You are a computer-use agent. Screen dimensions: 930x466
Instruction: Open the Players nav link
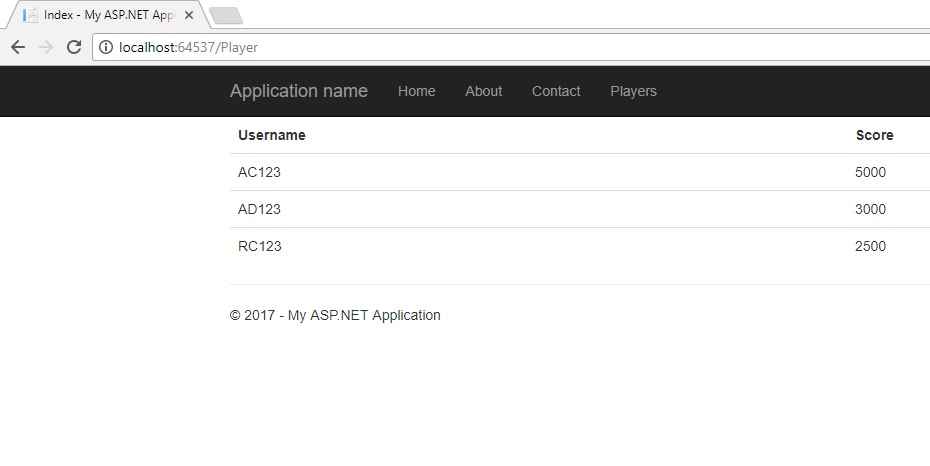coord(633,91)
